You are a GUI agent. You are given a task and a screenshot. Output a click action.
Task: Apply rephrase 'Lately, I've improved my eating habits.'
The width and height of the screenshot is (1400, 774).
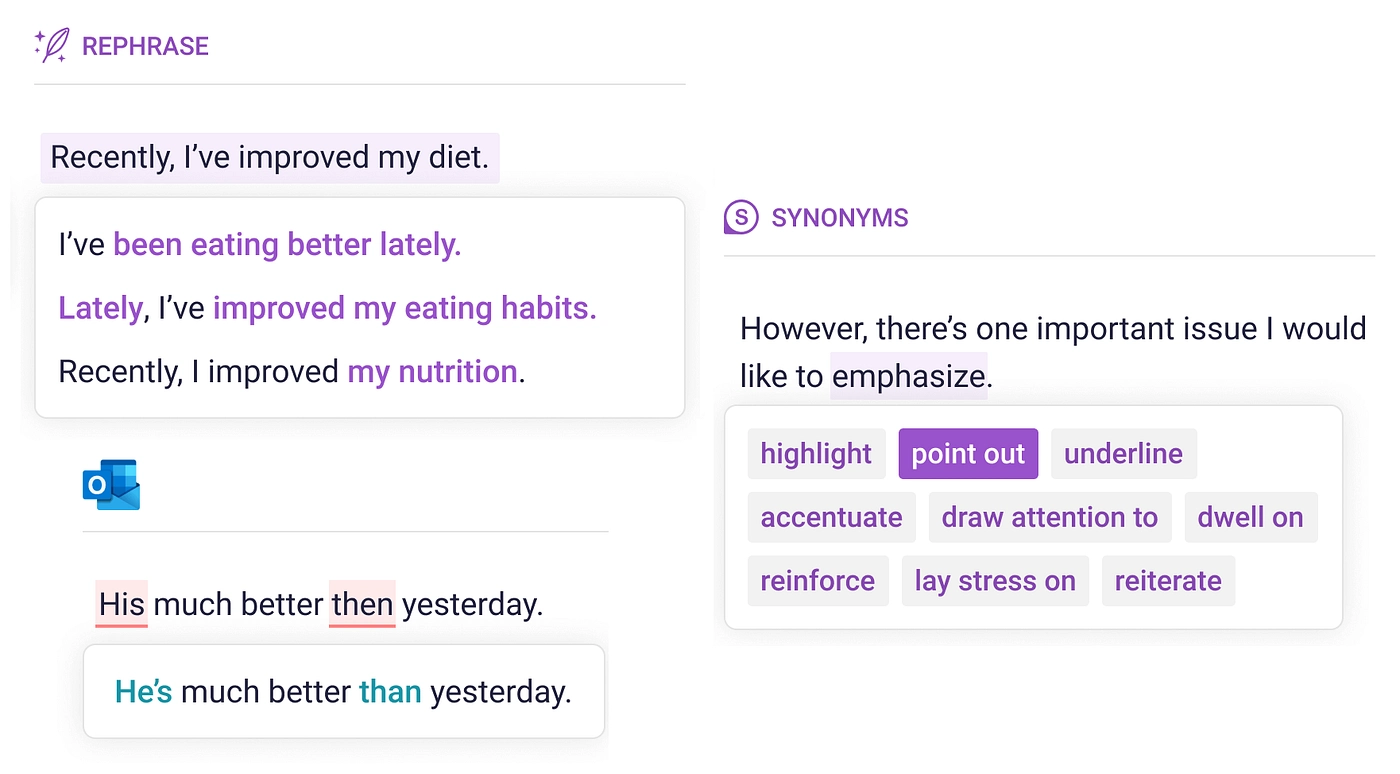[327, 308]
